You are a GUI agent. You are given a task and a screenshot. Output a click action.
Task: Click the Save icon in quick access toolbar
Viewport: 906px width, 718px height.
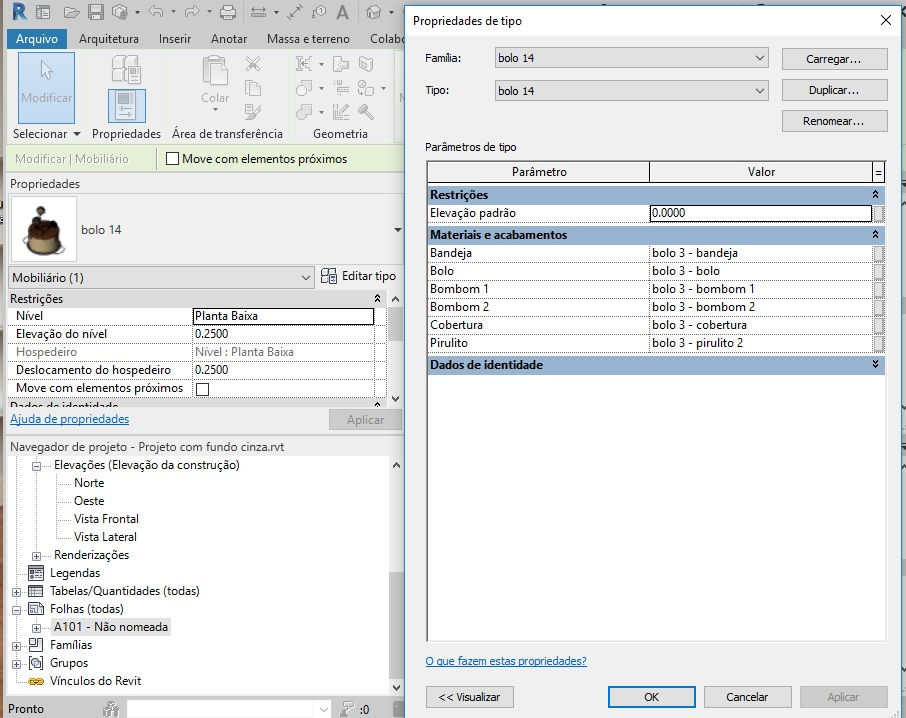click(96, 12)
